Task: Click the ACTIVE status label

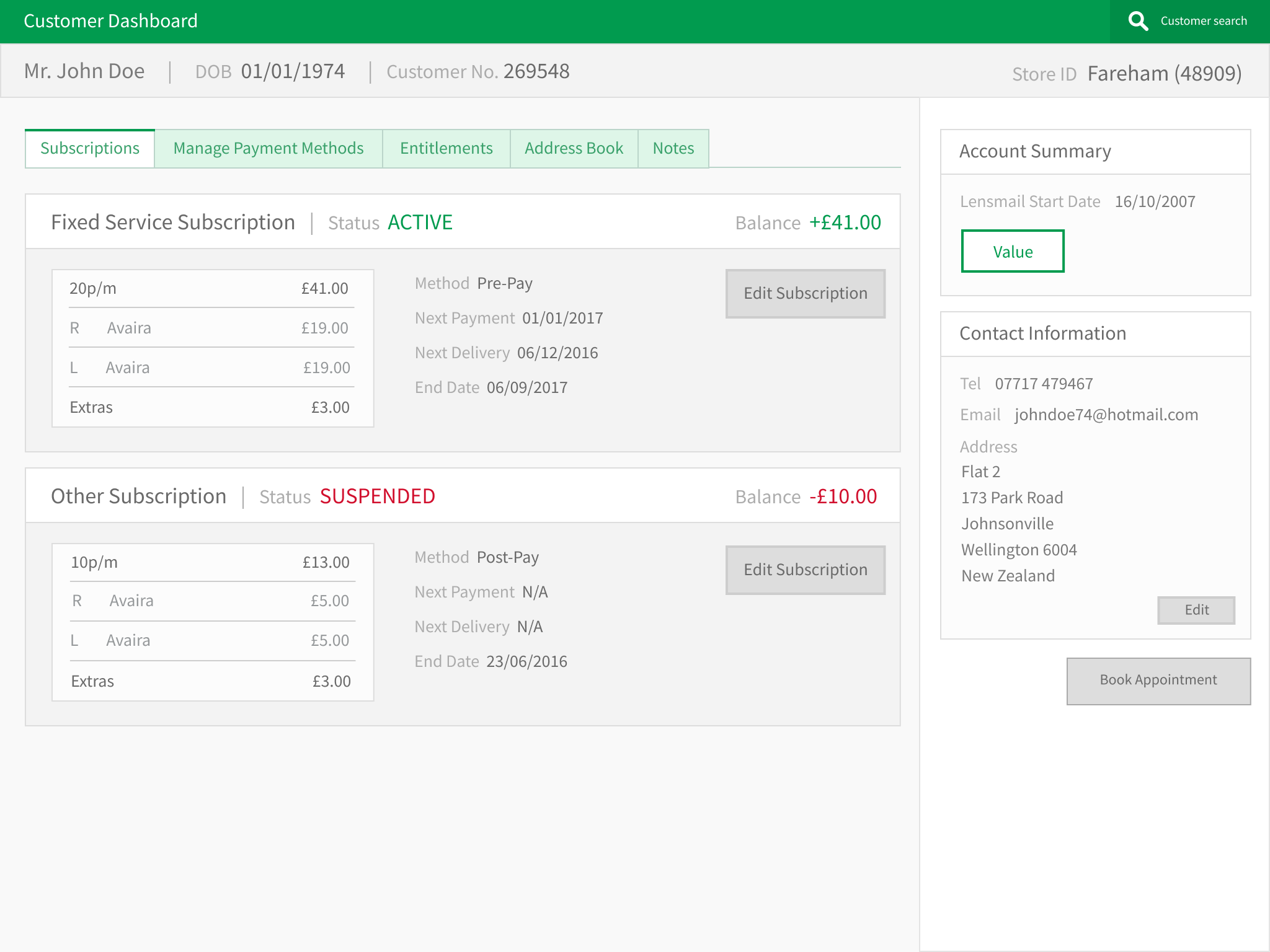Action: pos(420,223)
